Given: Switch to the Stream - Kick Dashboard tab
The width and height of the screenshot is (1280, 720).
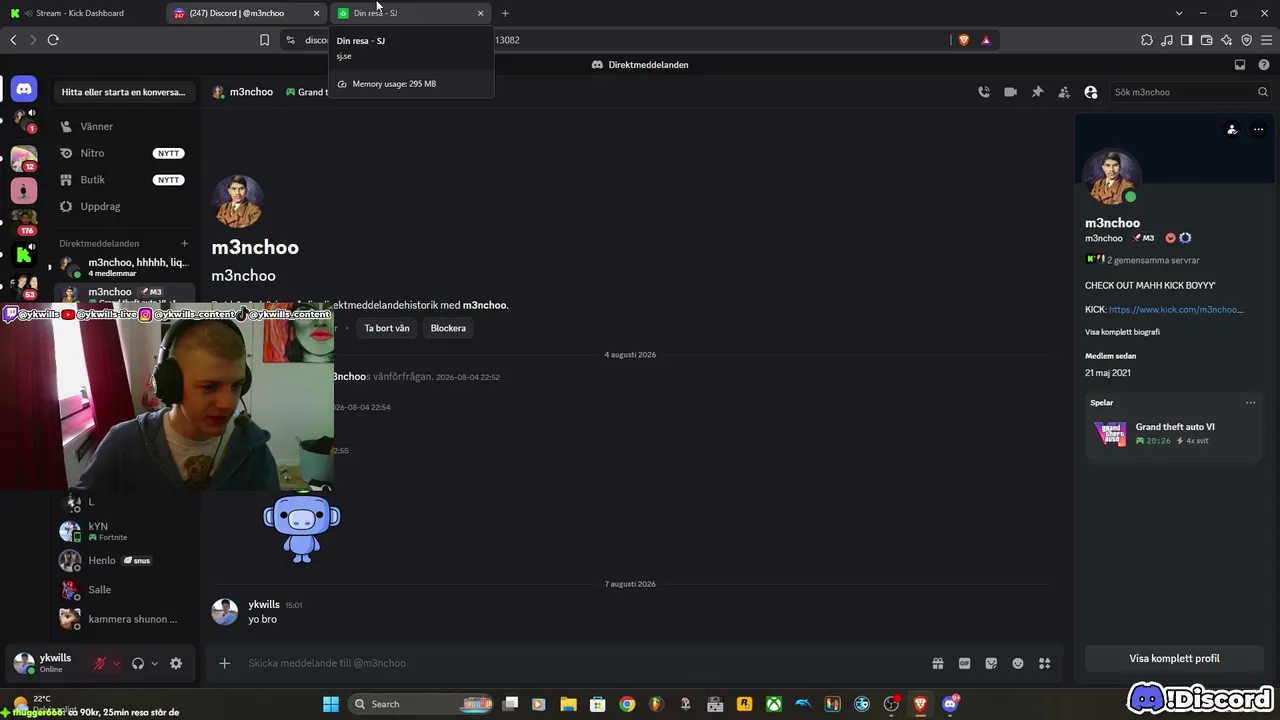Looking at the screenshot, I should [81, 13].
